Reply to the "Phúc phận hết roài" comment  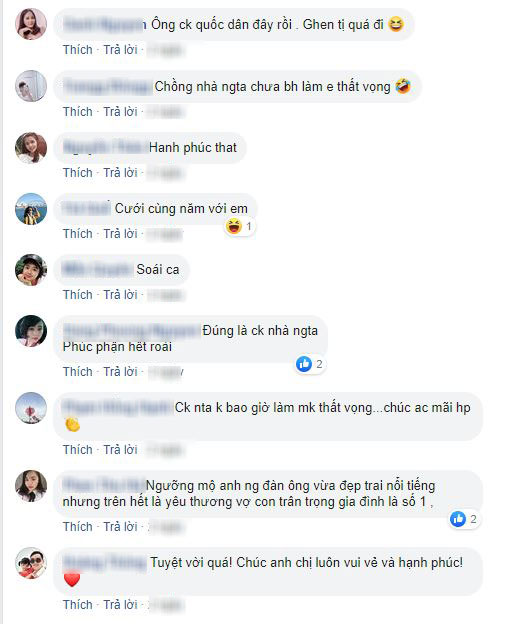pyautogui.click(x=121, y=372)
